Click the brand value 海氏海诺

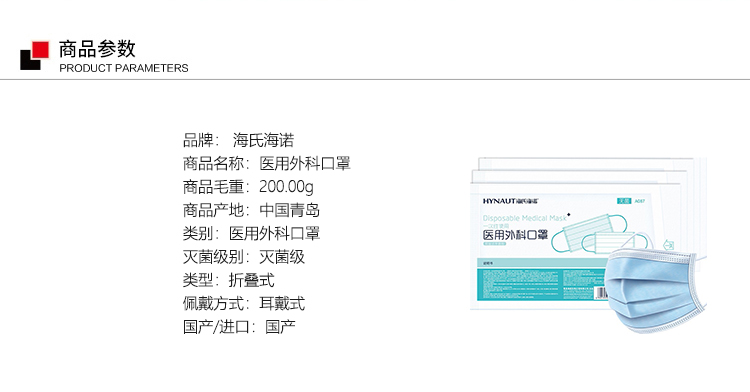(264, 141)
